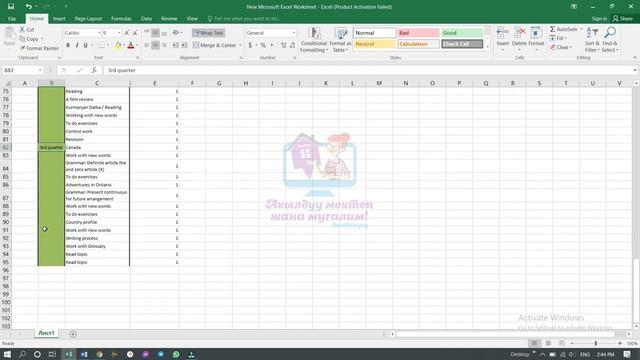Open the Fill dropdown
This screenshot has height=360, width=640.
pos(558,38)
